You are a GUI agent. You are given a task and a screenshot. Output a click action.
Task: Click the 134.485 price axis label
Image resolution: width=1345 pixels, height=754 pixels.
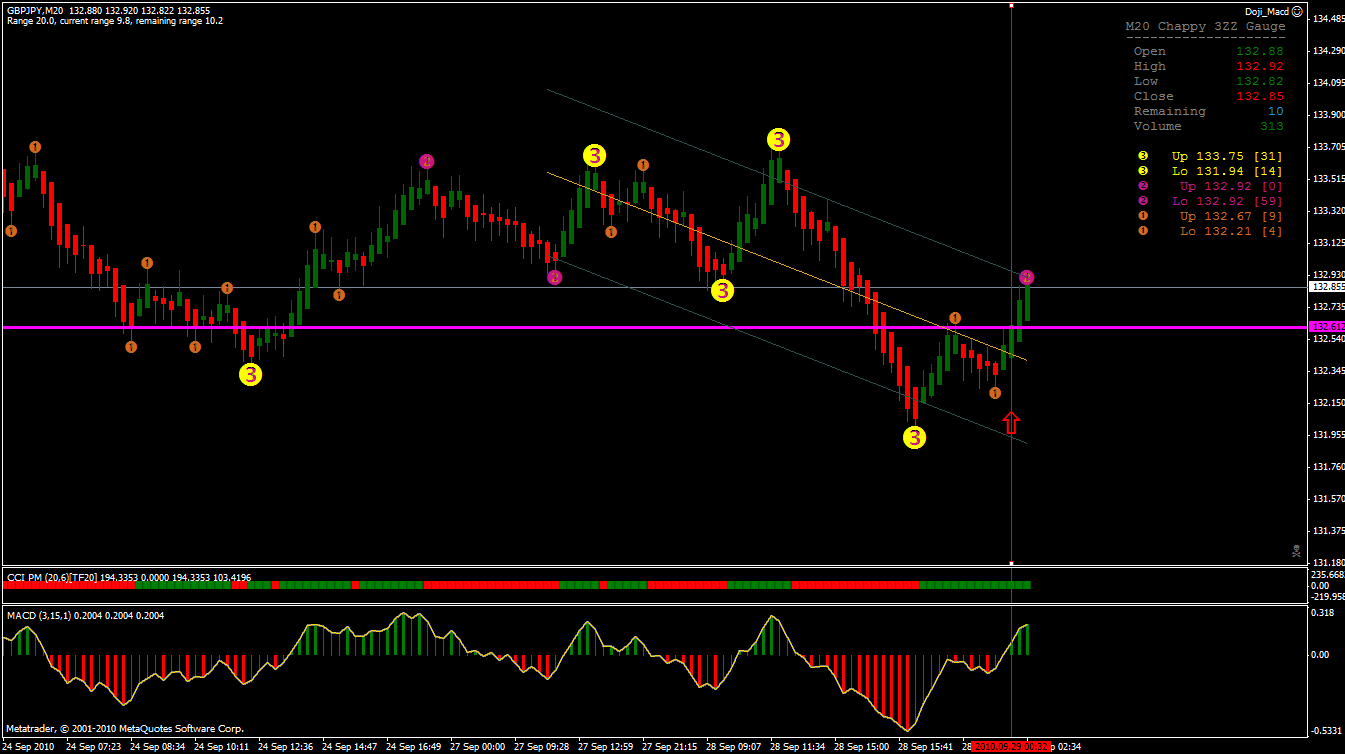click(x=1328, y=18)
